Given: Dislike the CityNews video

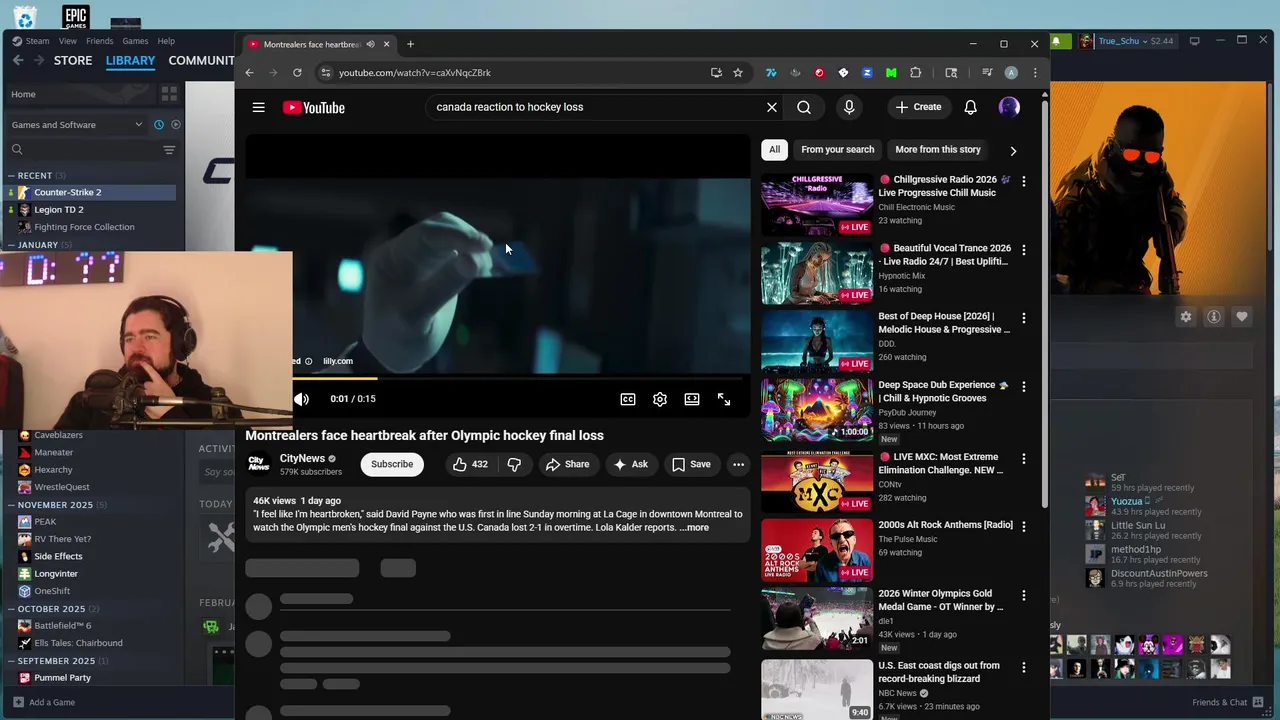Looking at the screenshot, I should 514,464.
